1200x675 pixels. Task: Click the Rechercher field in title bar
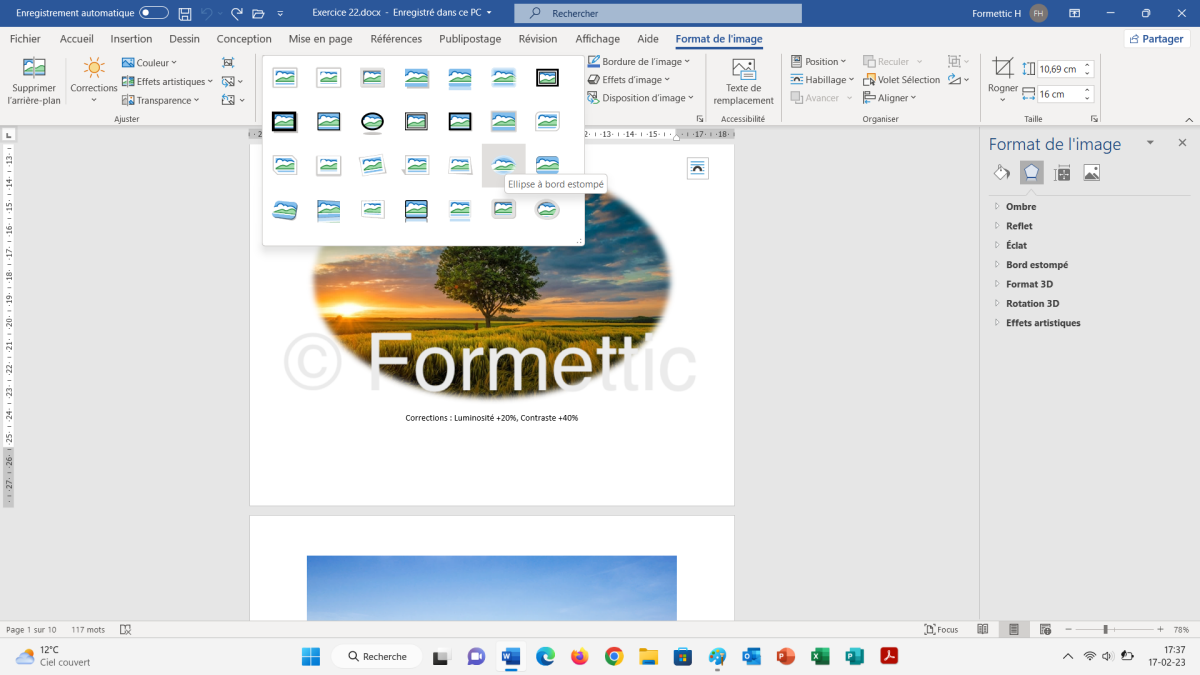coord(658,13)
